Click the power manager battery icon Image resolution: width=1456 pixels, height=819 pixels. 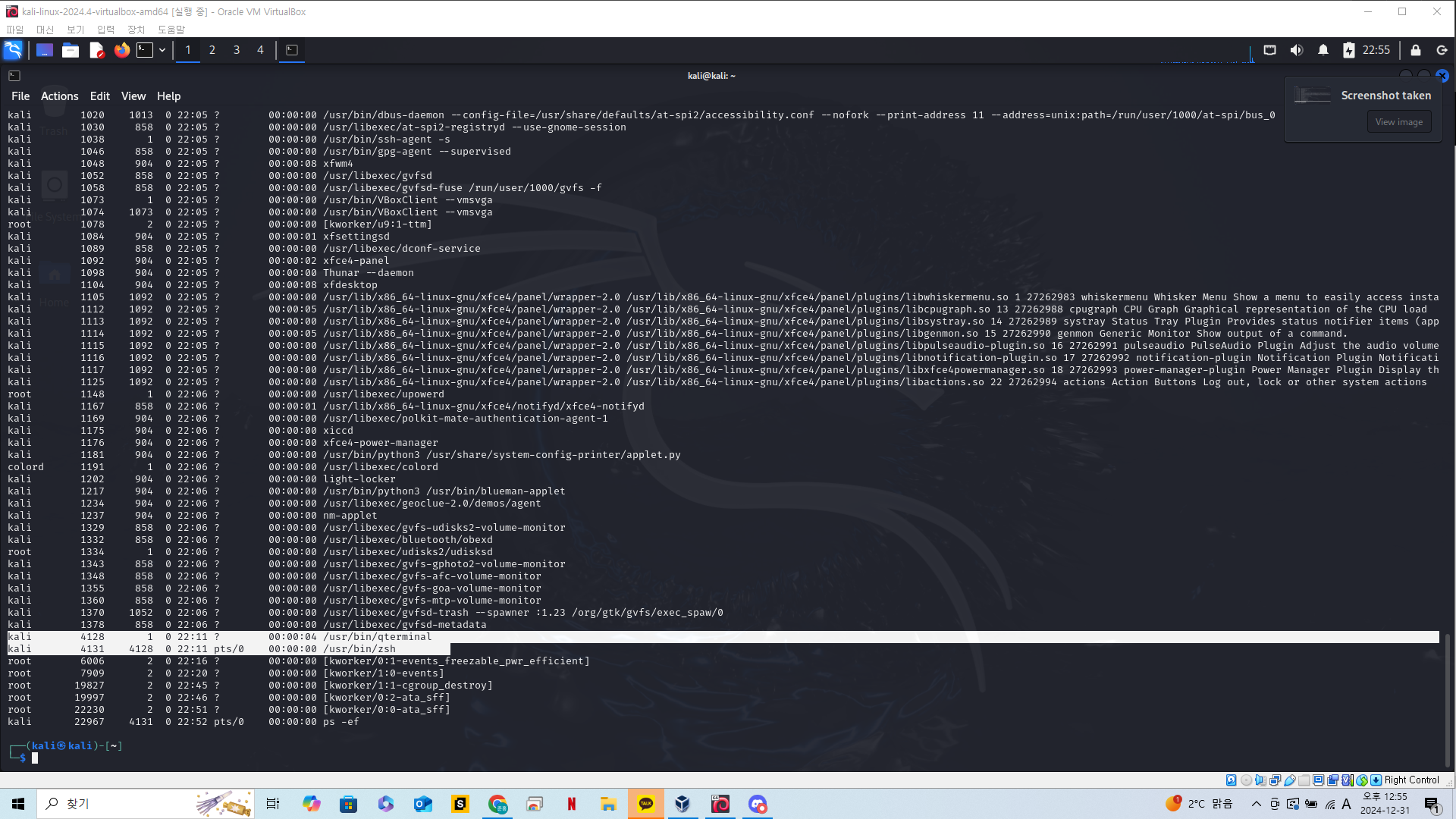coord(1348,50)
